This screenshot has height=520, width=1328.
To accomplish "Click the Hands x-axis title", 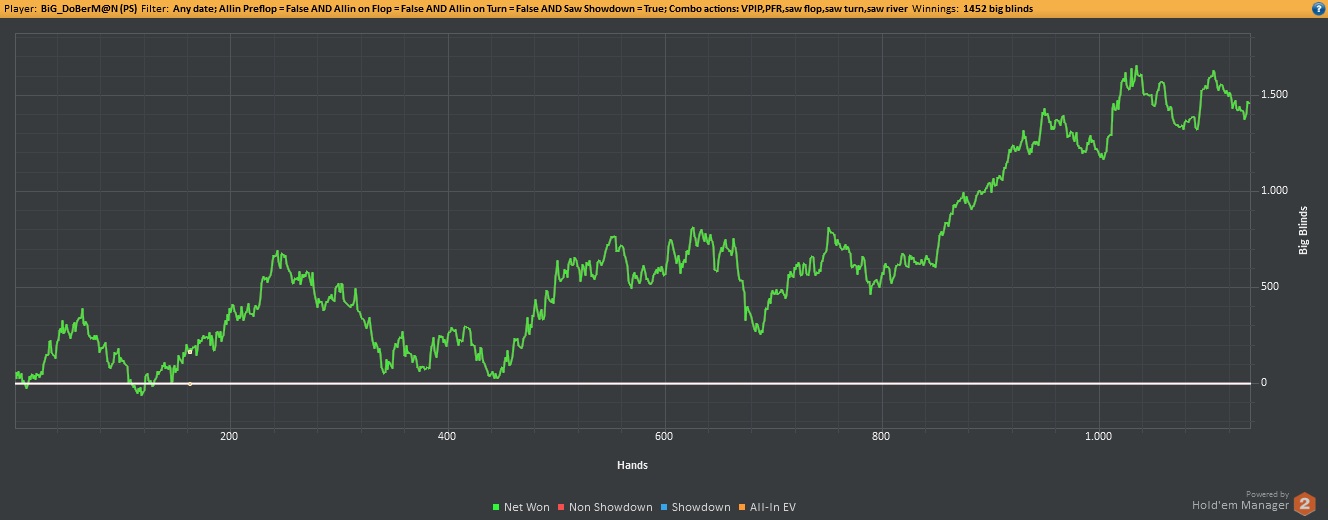I will pos(632,465).
